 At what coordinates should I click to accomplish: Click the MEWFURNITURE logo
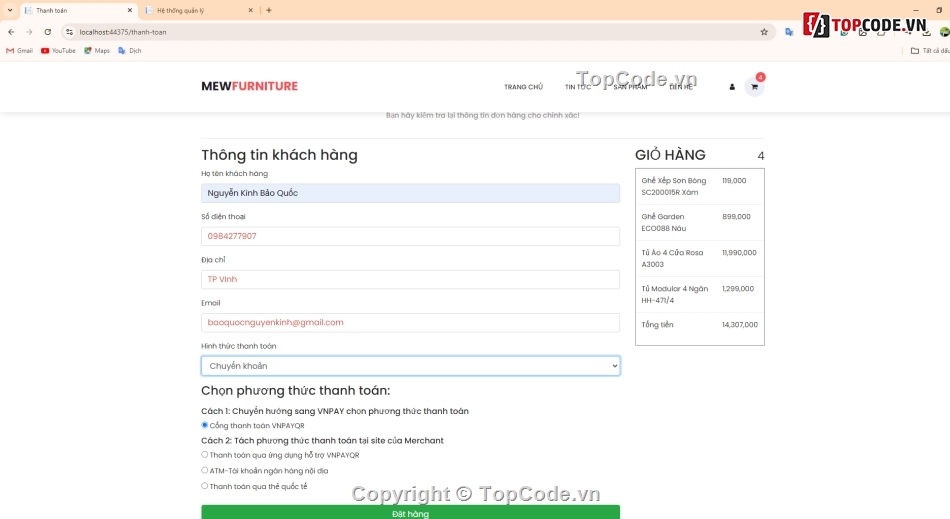click(x=250, y=86)
